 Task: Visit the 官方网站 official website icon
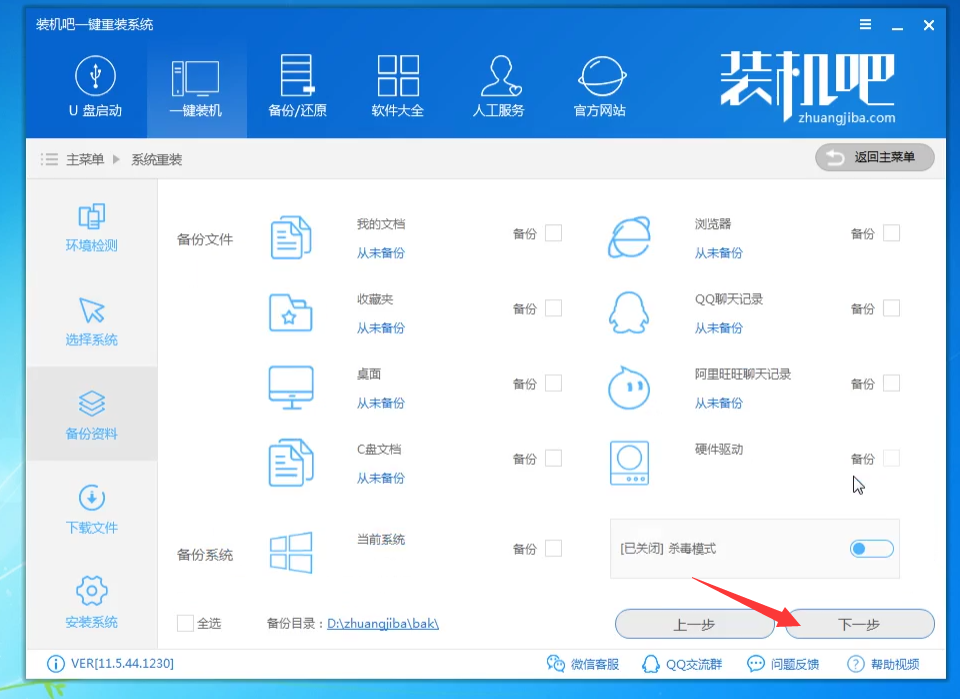click(x=600, y=76)
